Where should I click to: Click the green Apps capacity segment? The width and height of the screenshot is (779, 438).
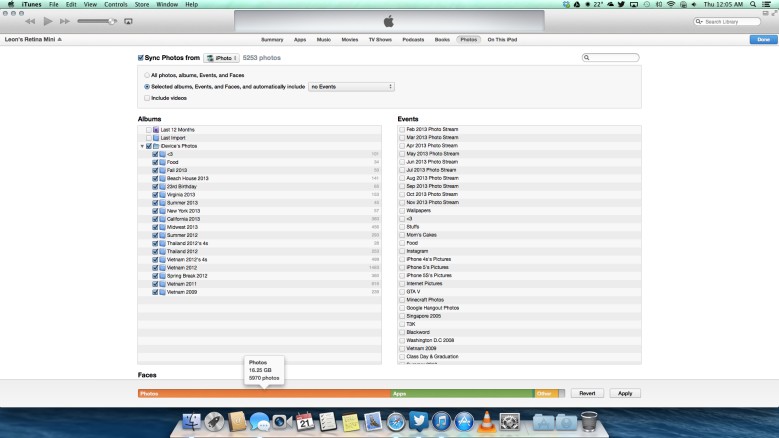pos(463,393)
